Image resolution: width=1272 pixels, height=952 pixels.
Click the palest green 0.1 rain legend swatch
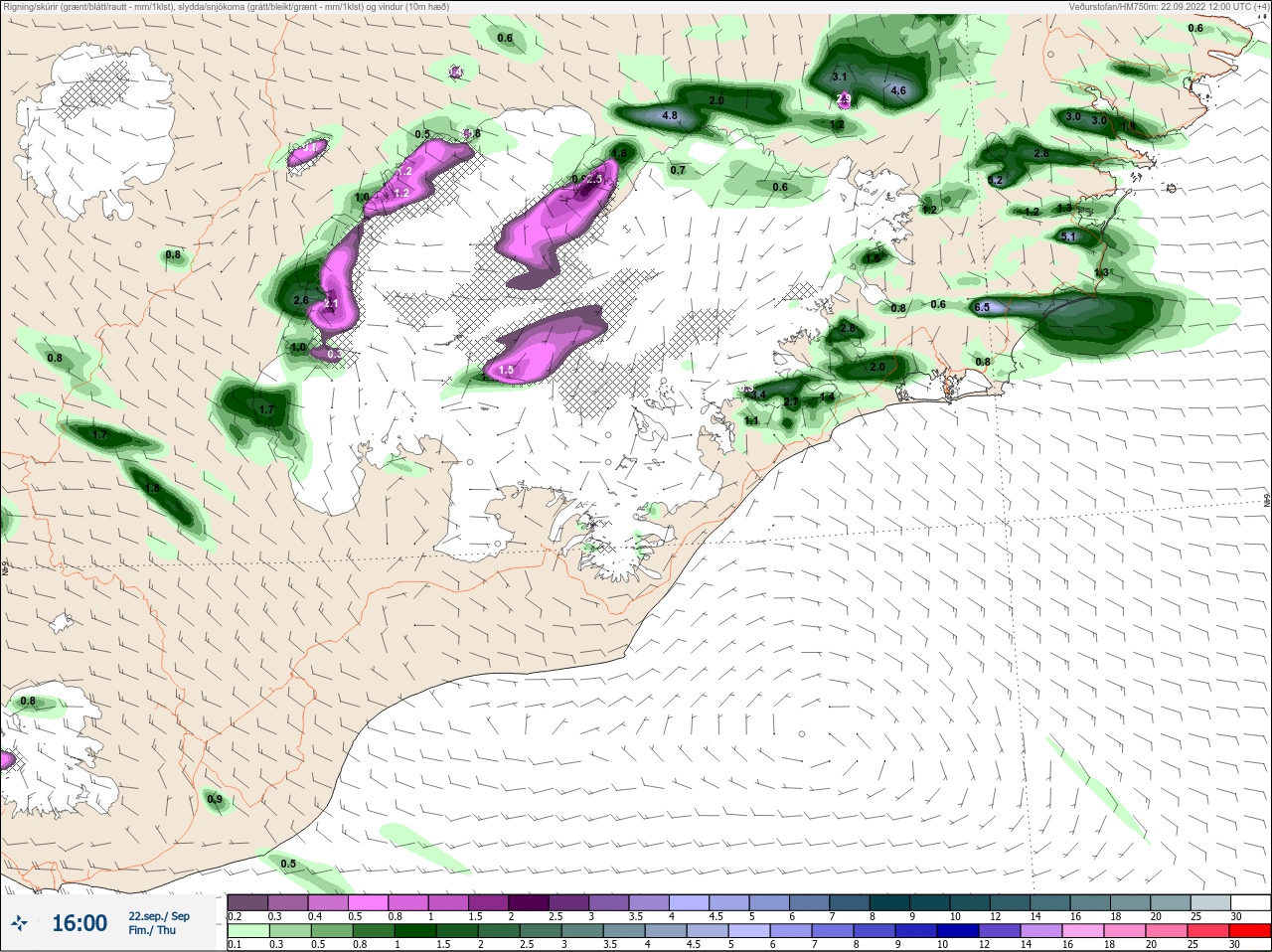pyautogui.click(x=247, y=931)
